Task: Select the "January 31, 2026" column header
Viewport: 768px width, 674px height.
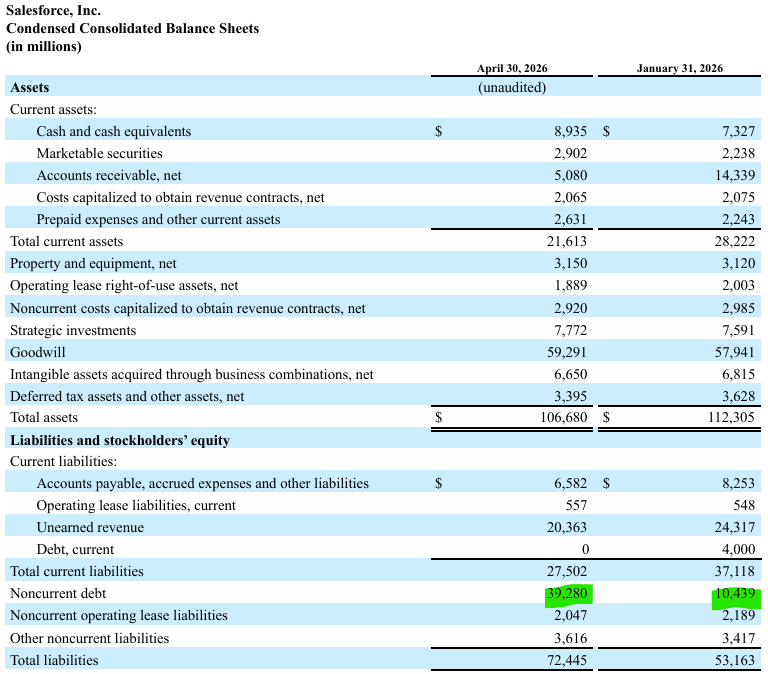Action: pyautogui.click(x=679, y=68)
